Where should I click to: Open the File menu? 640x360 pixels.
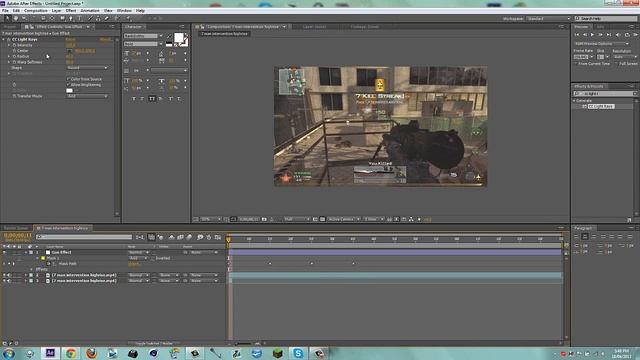[x=5, y=11]
